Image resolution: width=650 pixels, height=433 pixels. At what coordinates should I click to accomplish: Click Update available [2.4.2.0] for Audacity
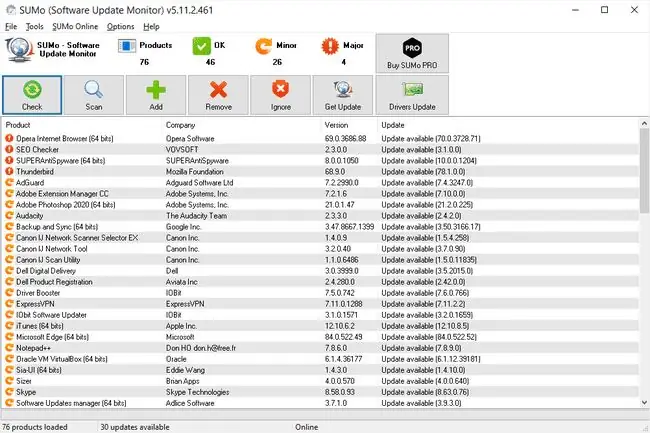[x=421, y=215]
